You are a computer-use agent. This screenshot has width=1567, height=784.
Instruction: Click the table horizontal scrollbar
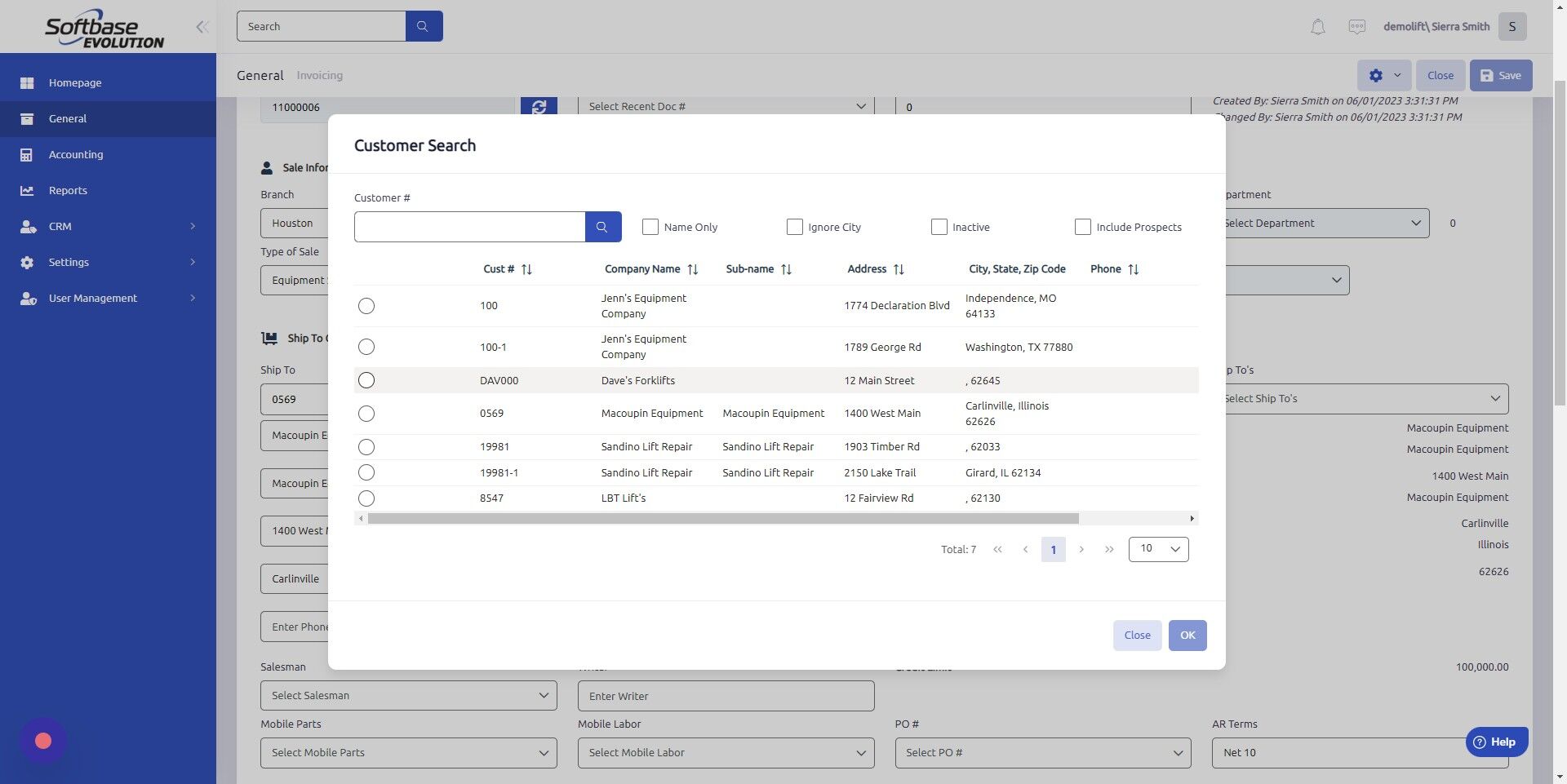coord(723,519)
